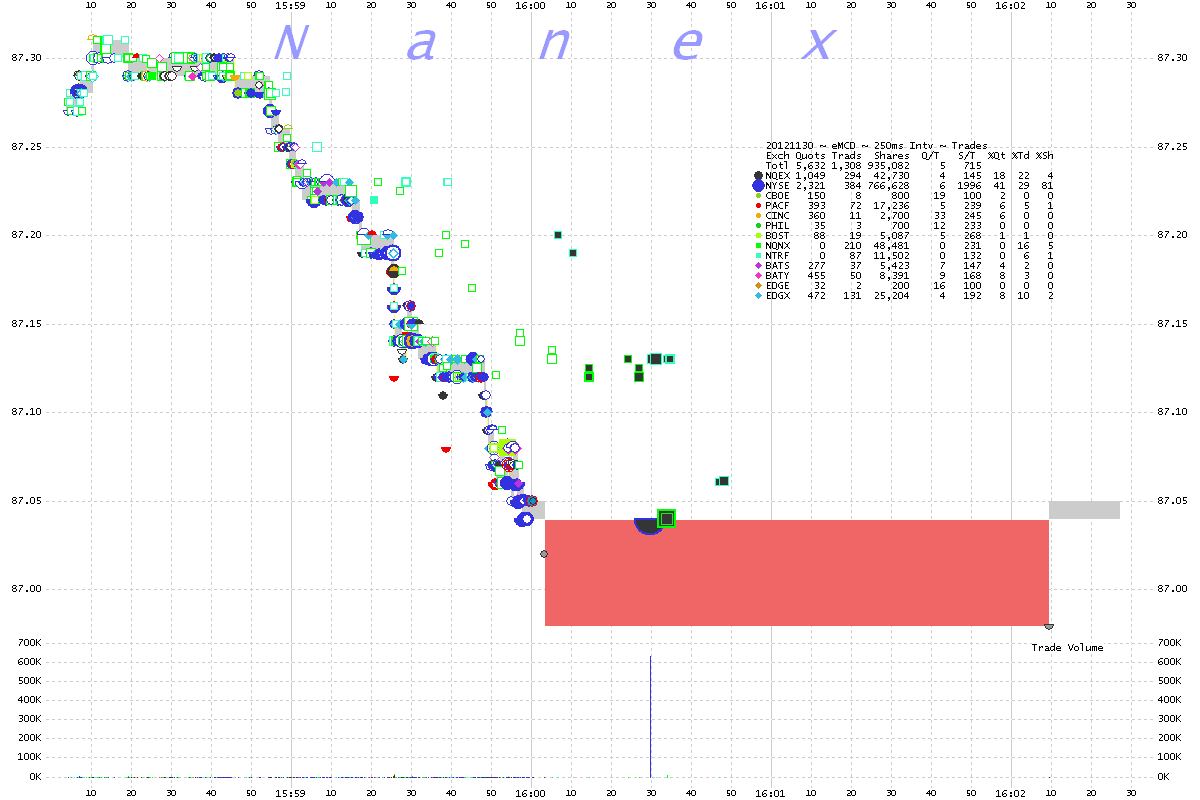Select NQNX shares value '48,481'
Screen dimensions: 1200x800
point(892,246)
